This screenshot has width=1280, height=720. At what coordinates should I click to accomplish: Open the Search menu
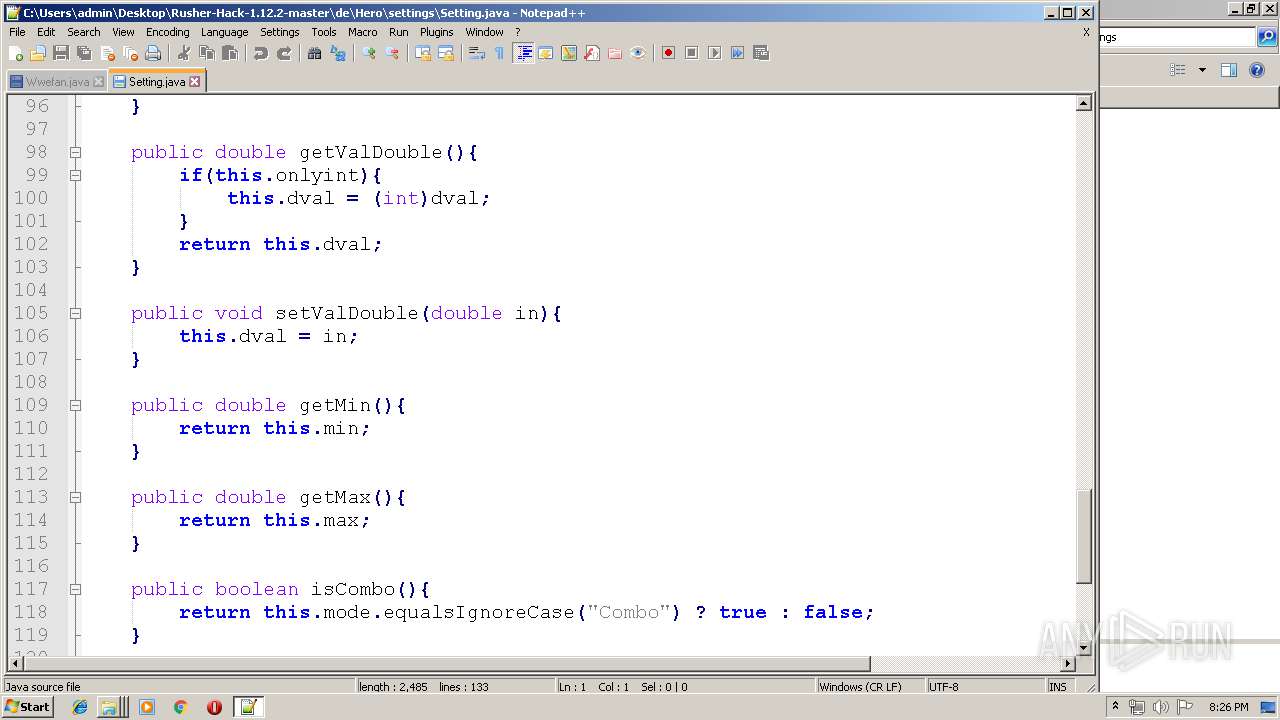84,32
